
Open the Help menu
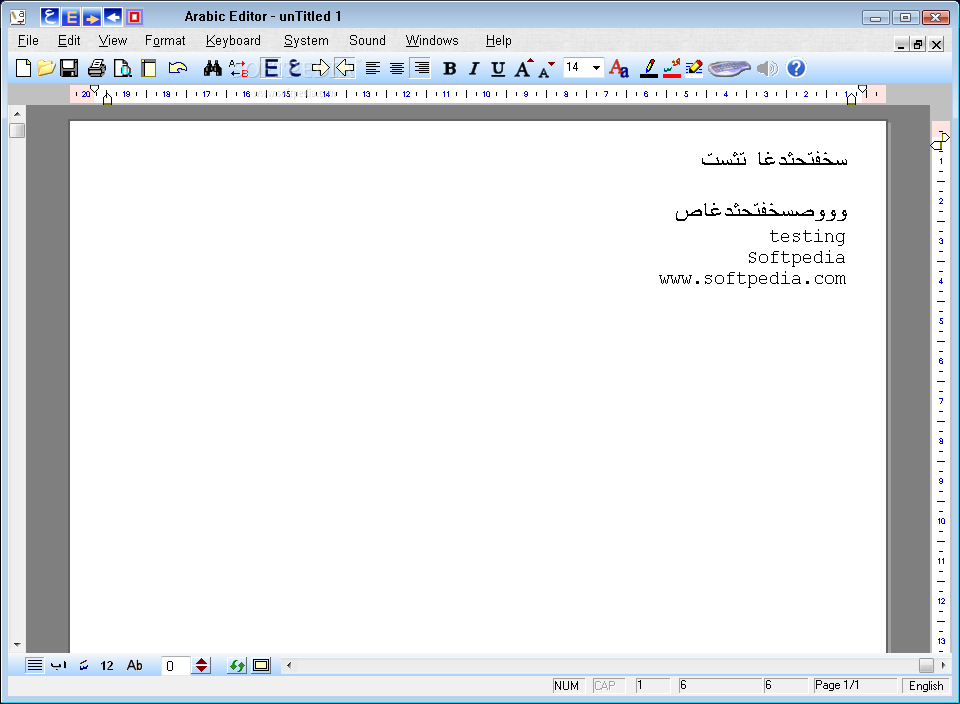coord(498,40)
